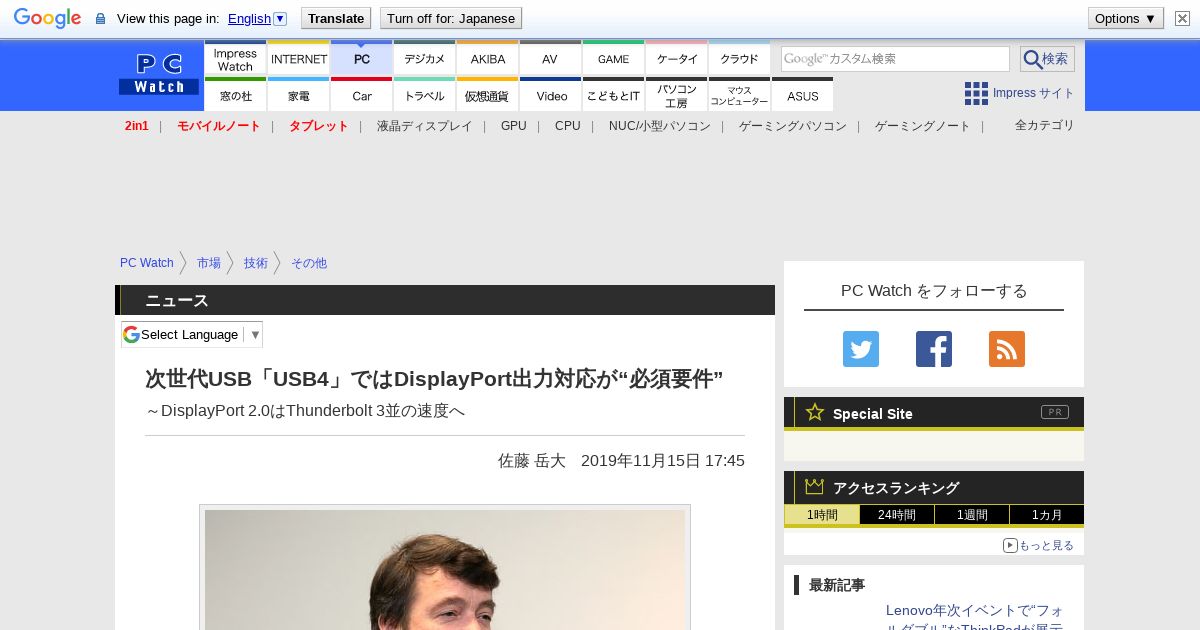Open the English language dropdown arrow
The image size is (1200, 630).
280,18
